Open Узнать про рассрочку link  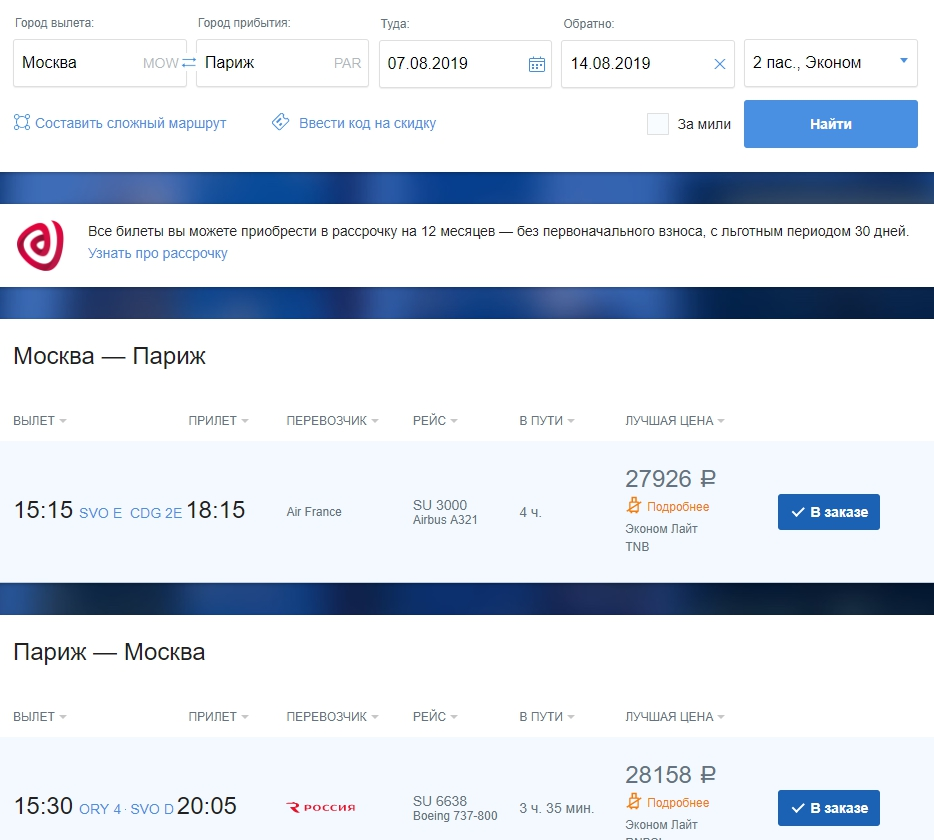point(158,253)
